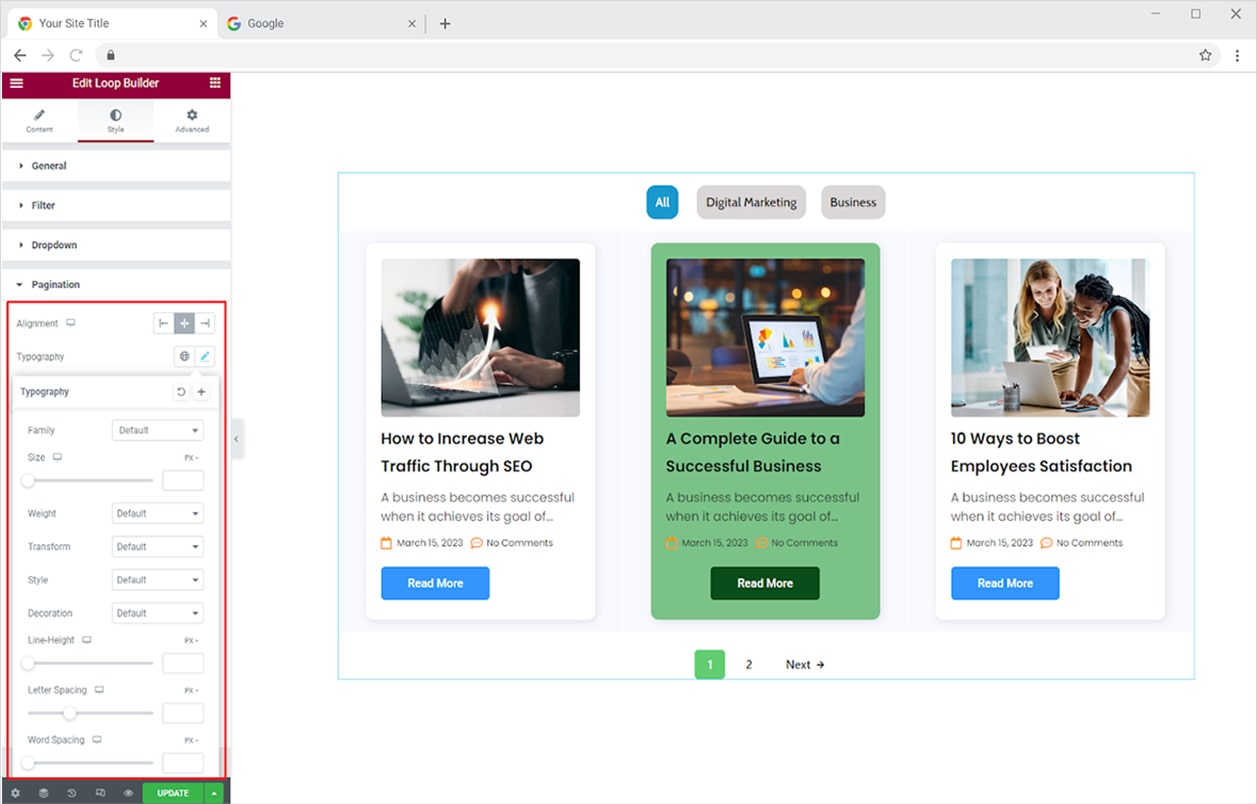
Task: Open the History icon in bottom bar
Action: [x=72, y=793]
